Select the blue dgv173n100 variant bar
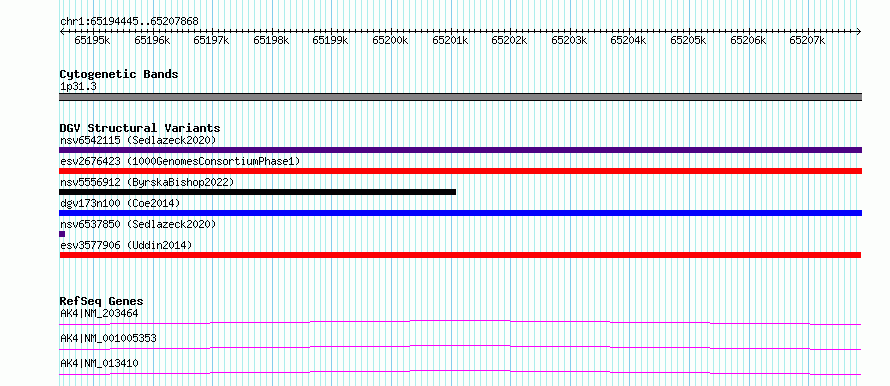Screen dimensions: 890x386 (x=460, y=213)
